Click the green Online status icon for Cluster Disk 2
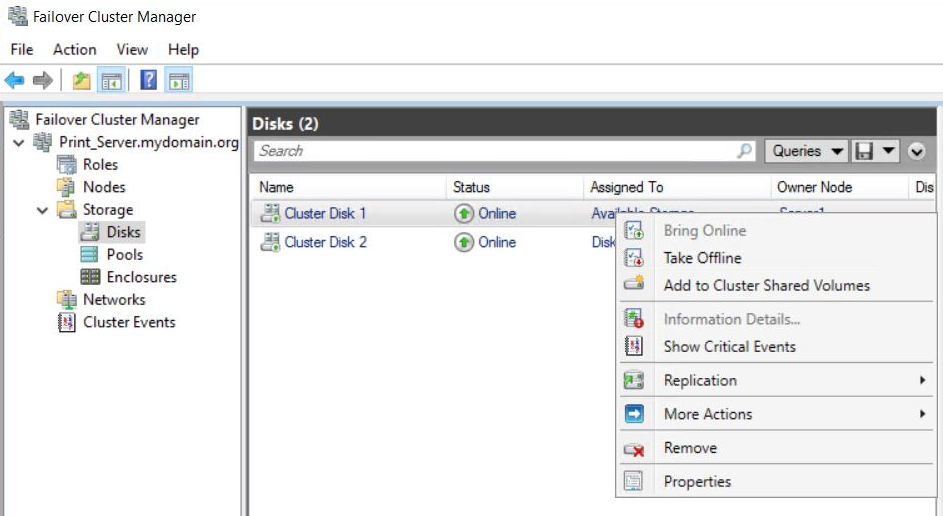The image size is (943, 516). tap(464, 242)
